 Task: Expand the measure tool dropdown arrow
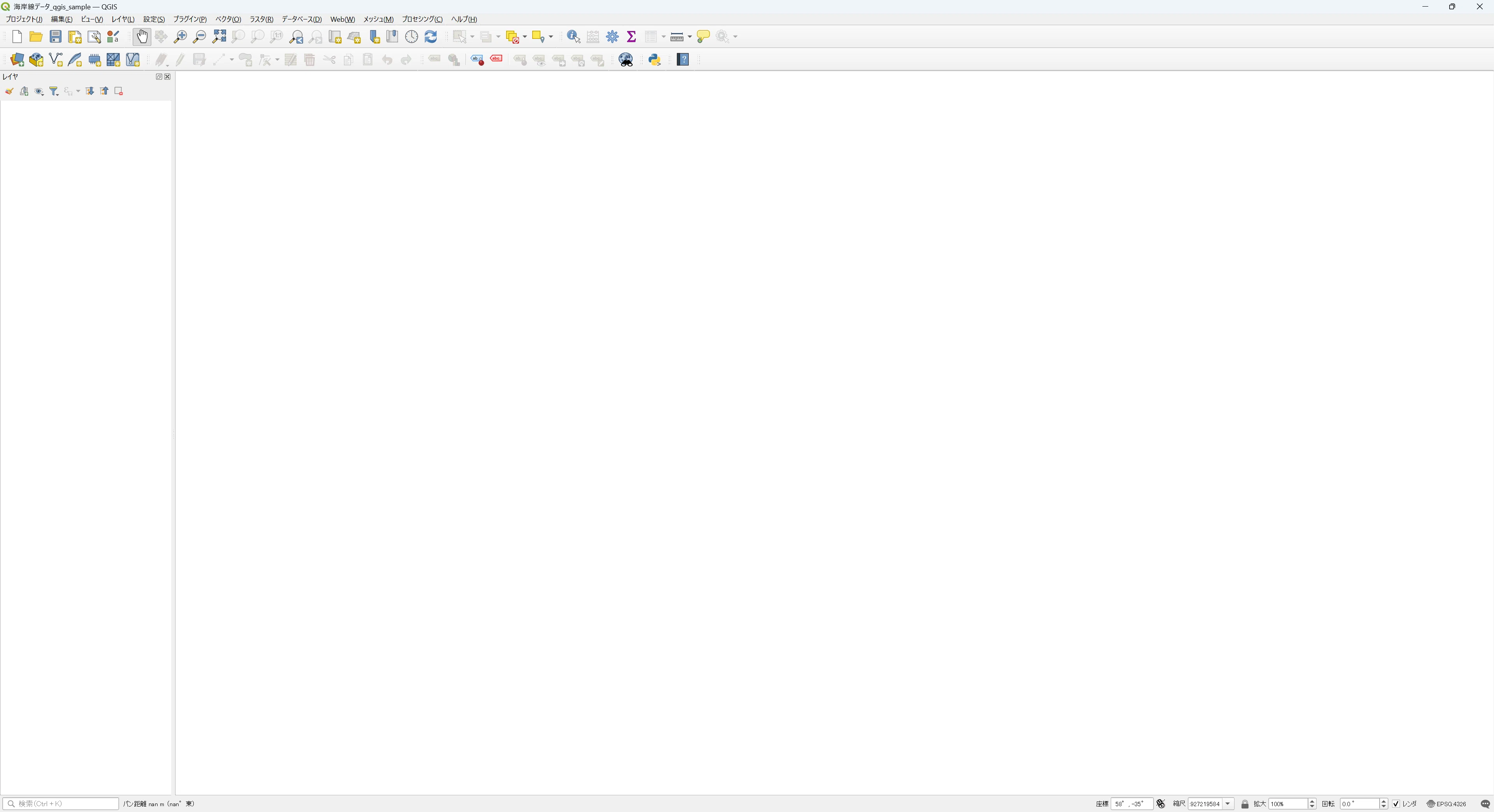(689, 37)
